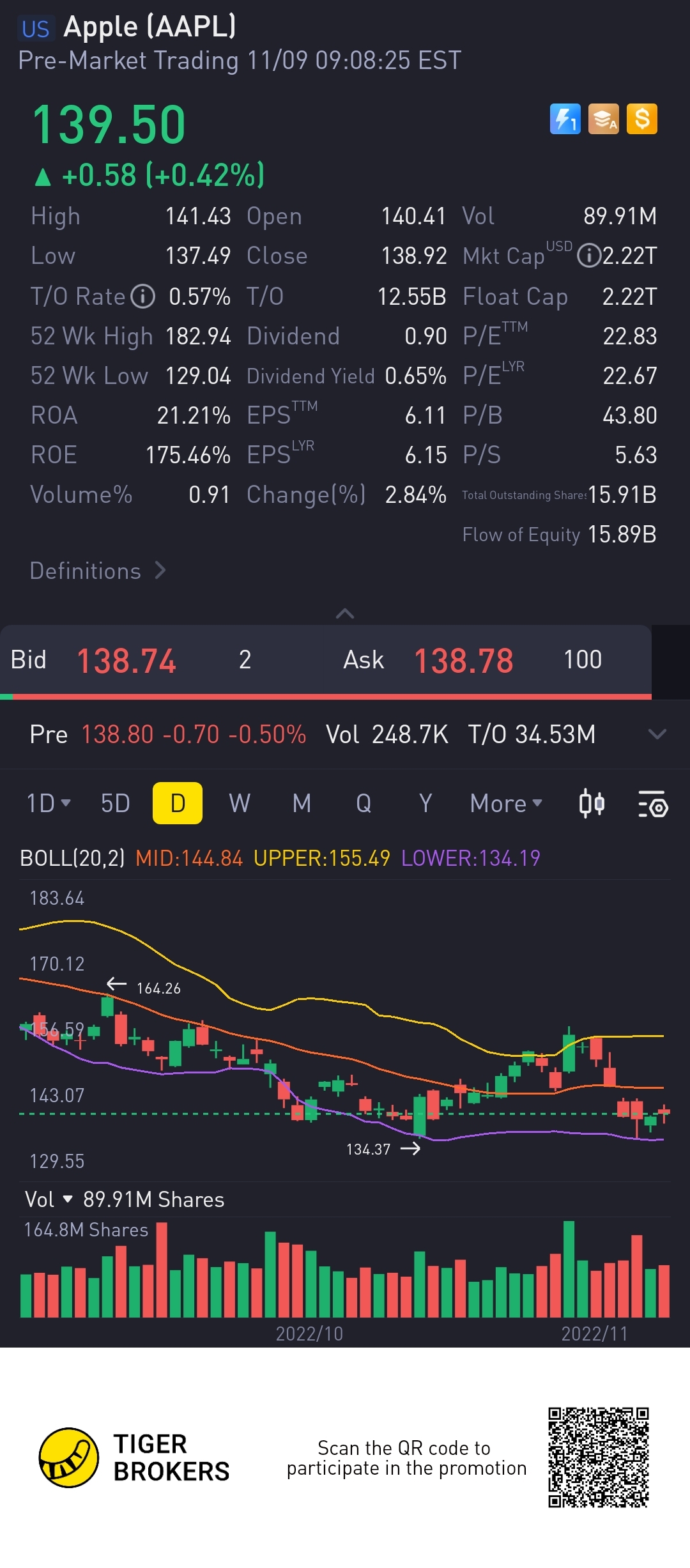Tap the Tiger Brokers logo

(134, 1457)
